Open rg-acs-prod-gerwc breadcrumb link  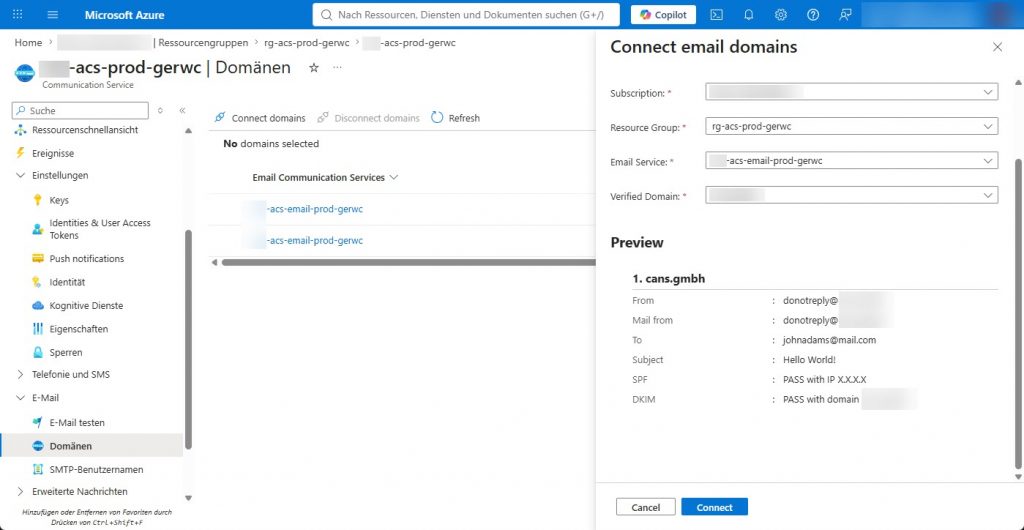(307, 42)
